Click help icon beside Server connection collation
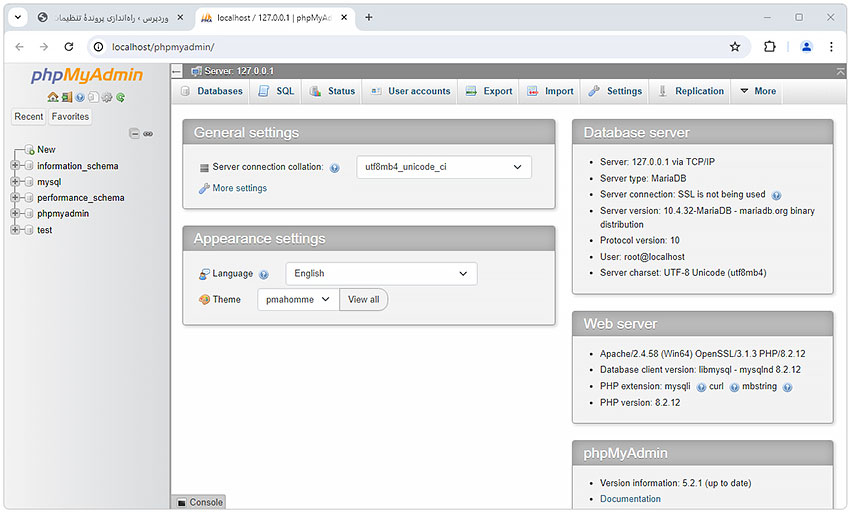The image size is (850, 513). coord(334,168)
